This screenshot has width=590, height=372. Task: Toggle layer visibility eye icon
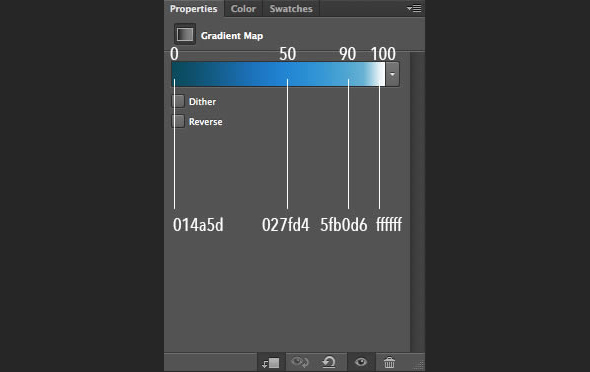[361, 362]
